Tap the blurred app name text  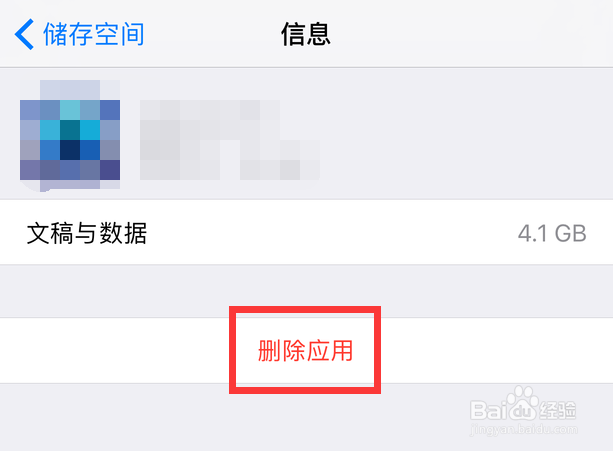click(229, 140)
